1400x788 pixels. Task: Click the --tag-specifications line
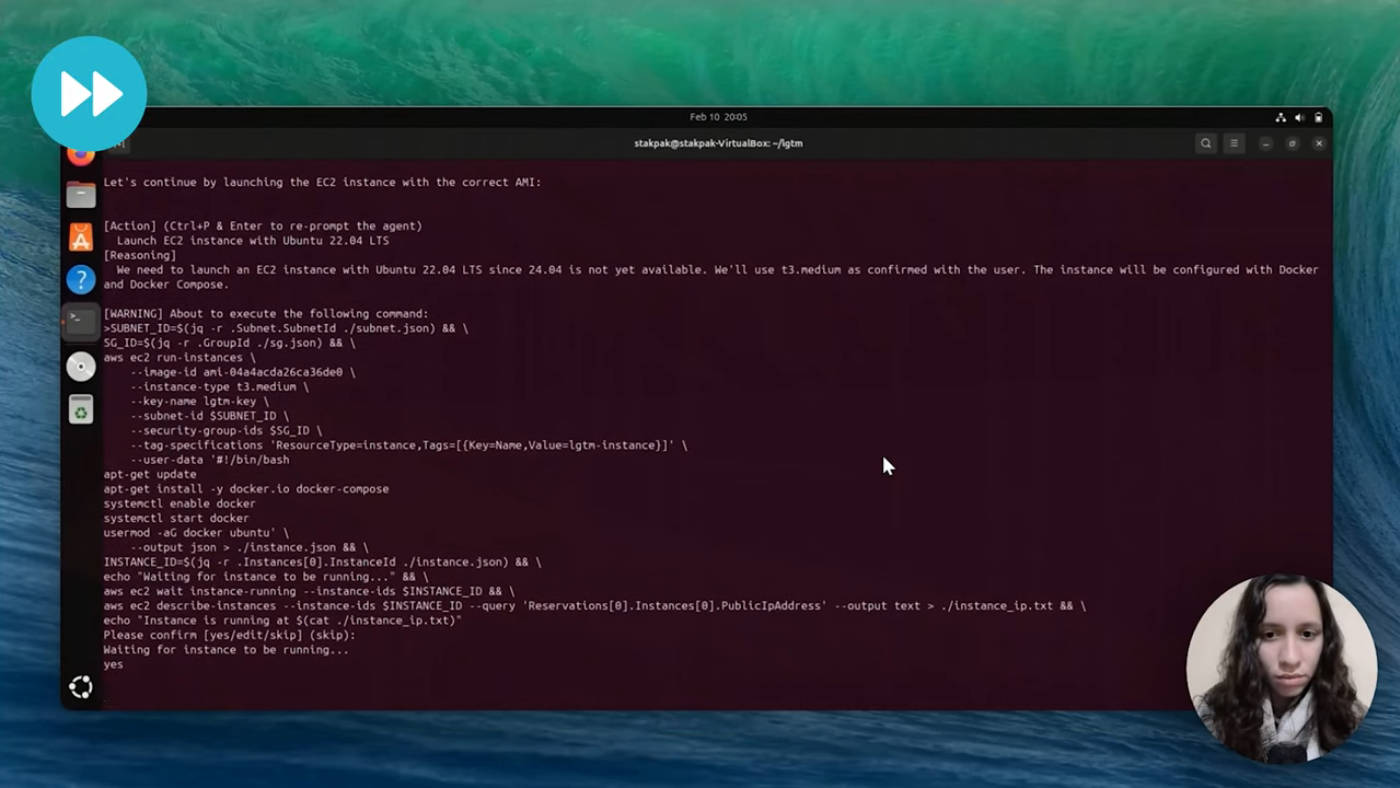[409, 445]
